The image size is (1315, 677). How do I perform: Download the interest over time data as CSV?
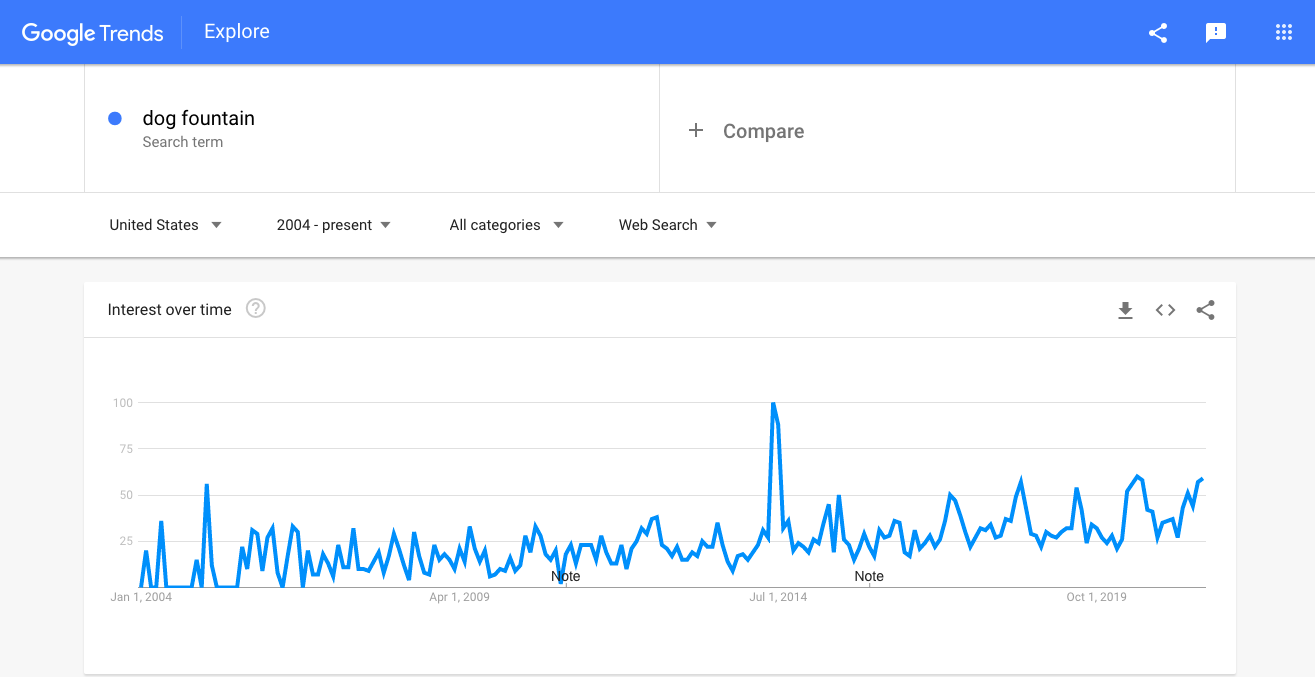click(x=1125, y=310)
